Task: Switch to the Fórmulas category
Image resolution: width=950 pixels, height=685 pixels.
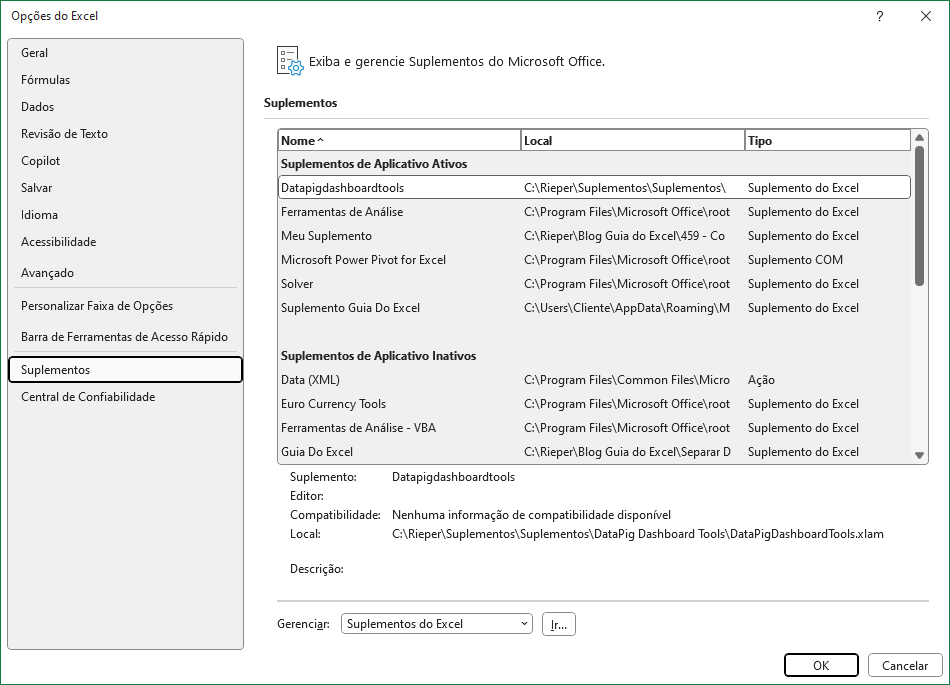Action: (46, 80)
